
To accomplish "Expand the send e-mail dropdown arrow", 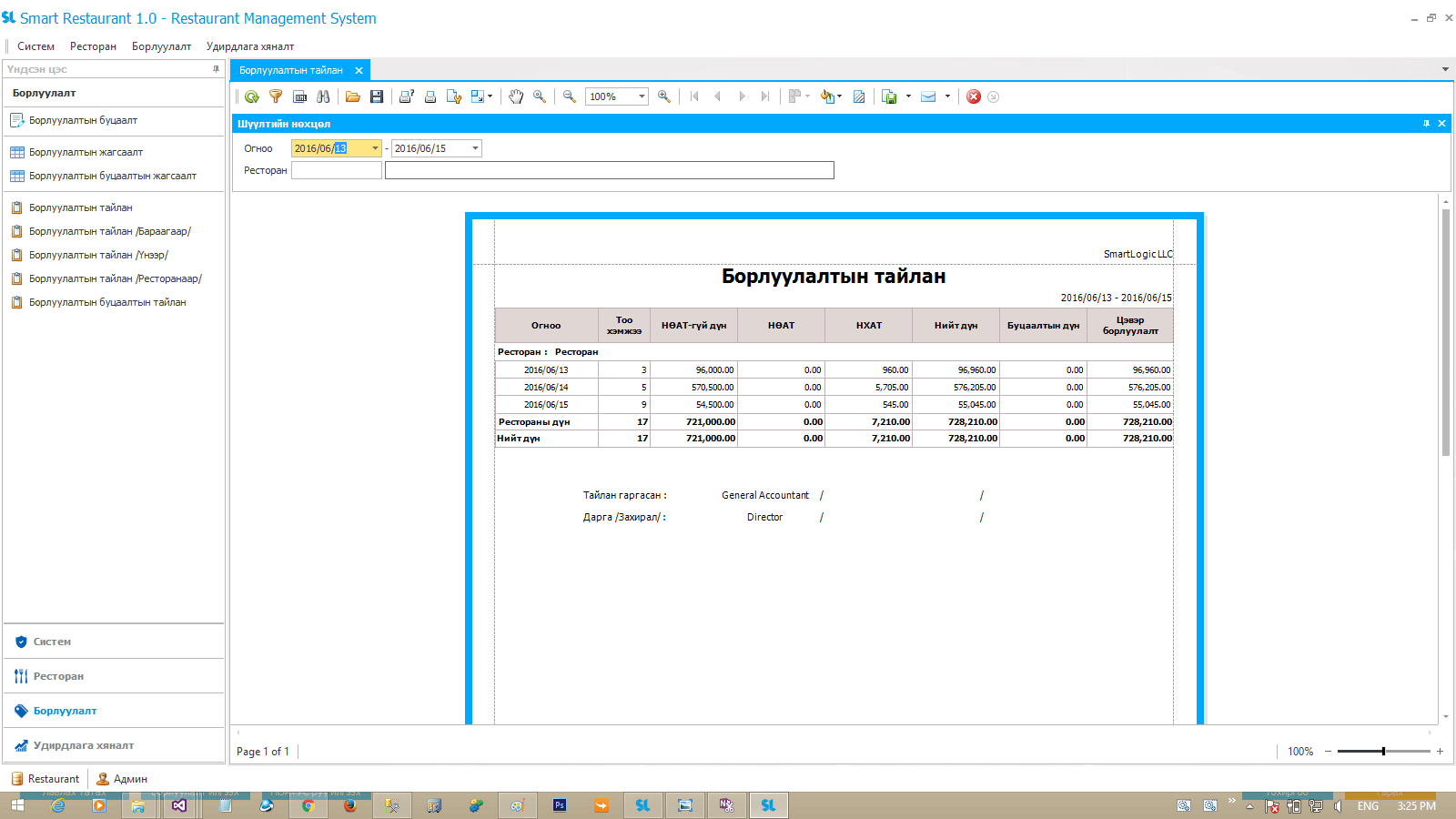I will [x=947, y=96].
